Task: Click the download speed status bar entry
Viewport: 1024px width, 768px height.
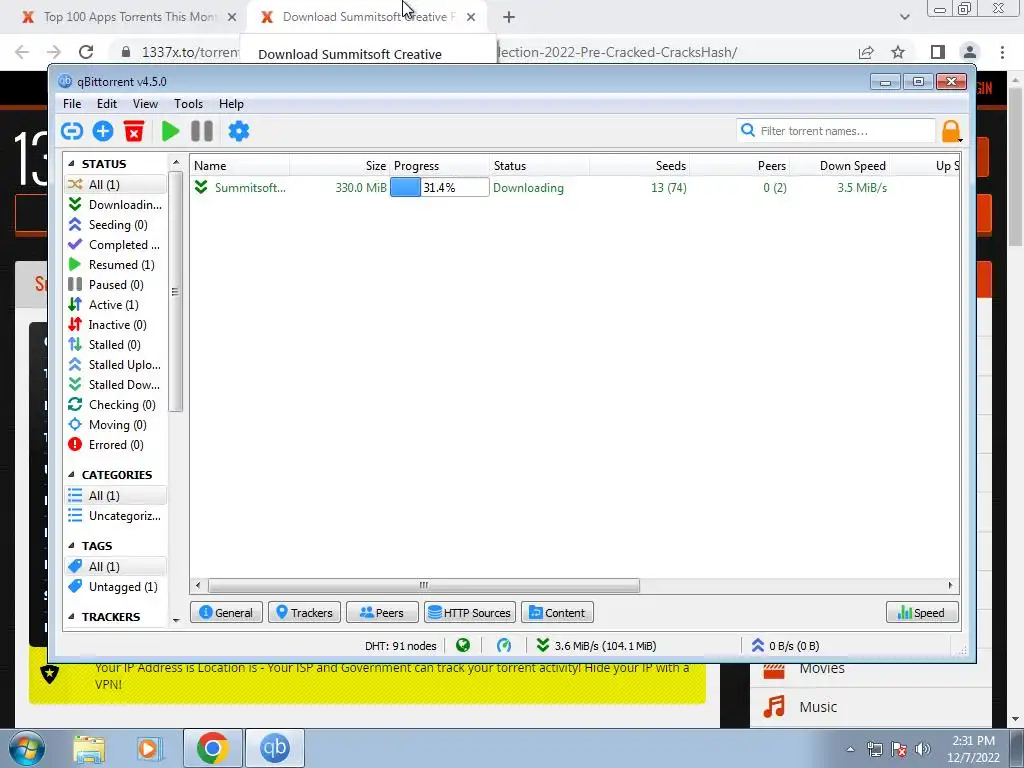Action: click(596, 646)
